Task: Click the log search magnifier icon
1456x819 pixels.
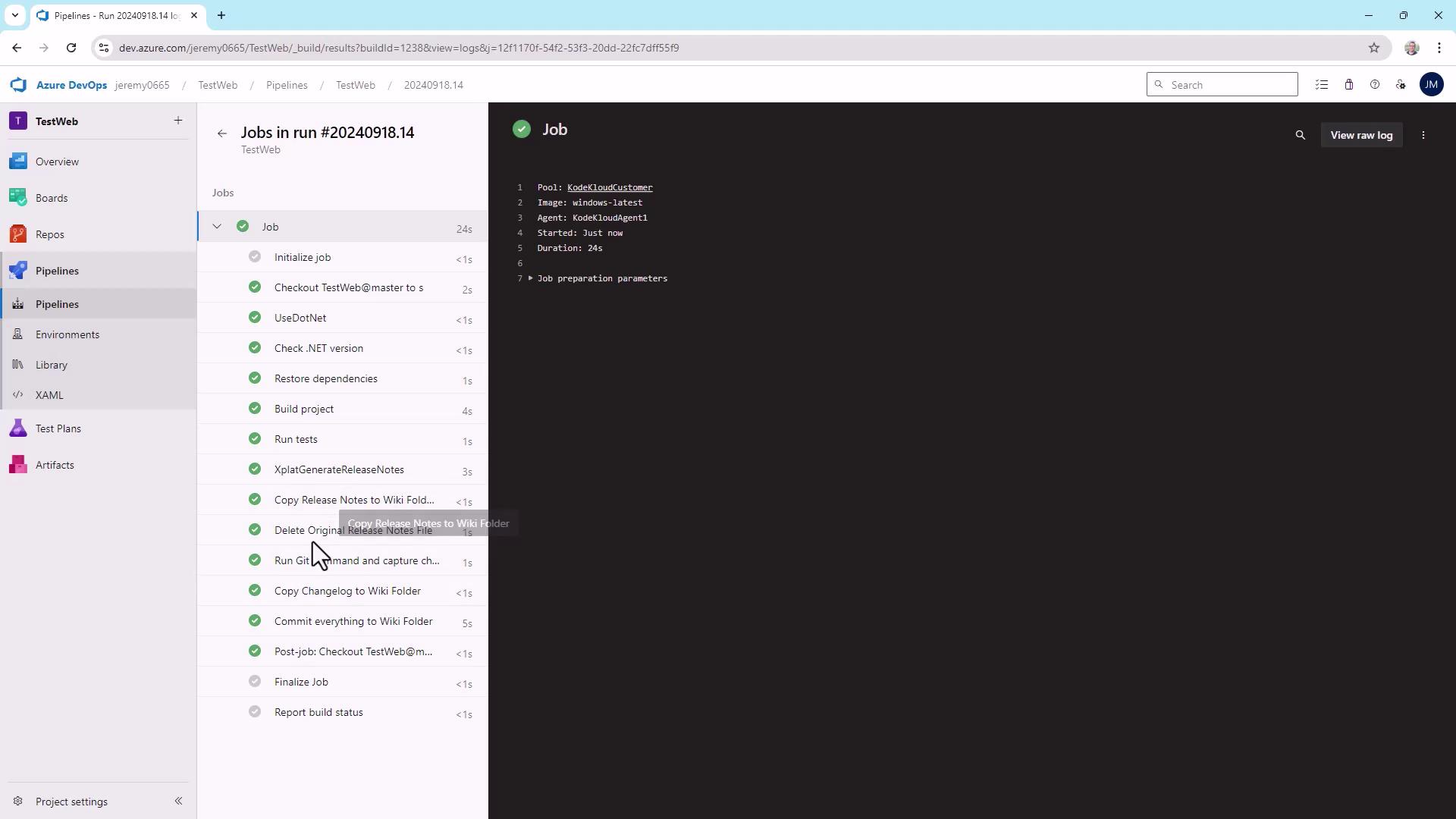Action: (x=1300, y=135)
